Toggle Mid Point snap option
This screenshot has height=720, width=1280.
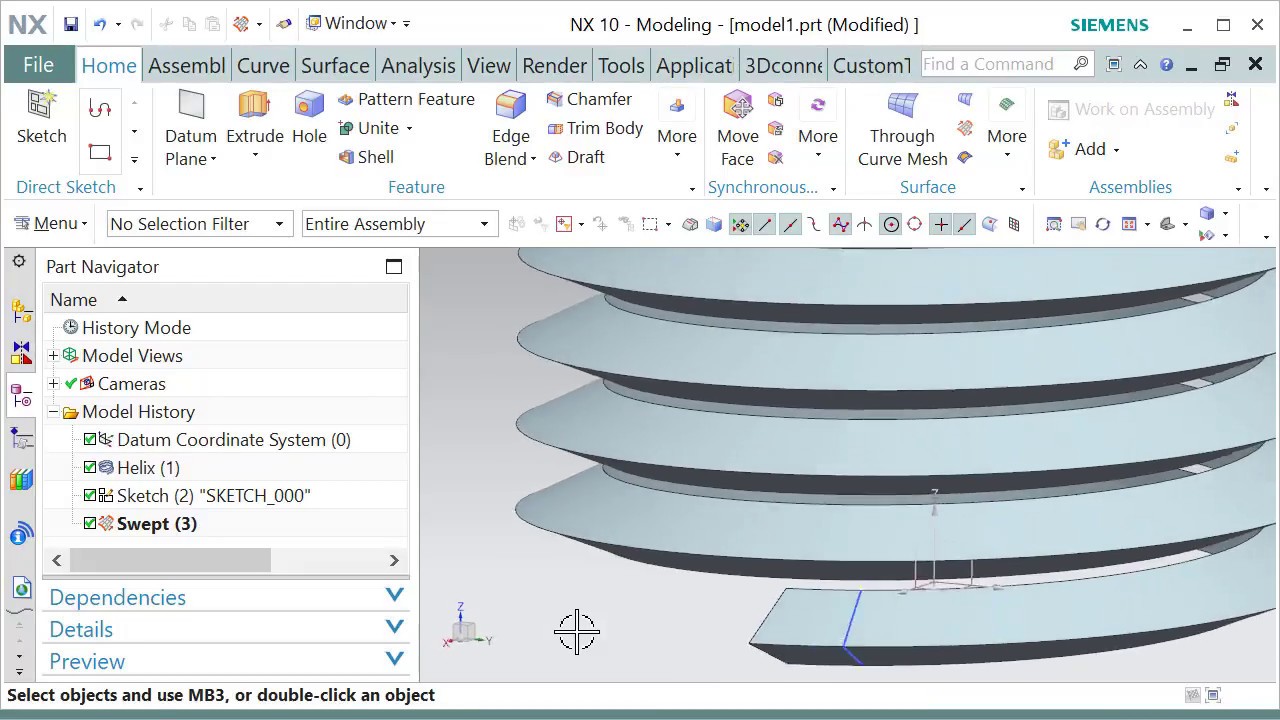pos(790,225)
